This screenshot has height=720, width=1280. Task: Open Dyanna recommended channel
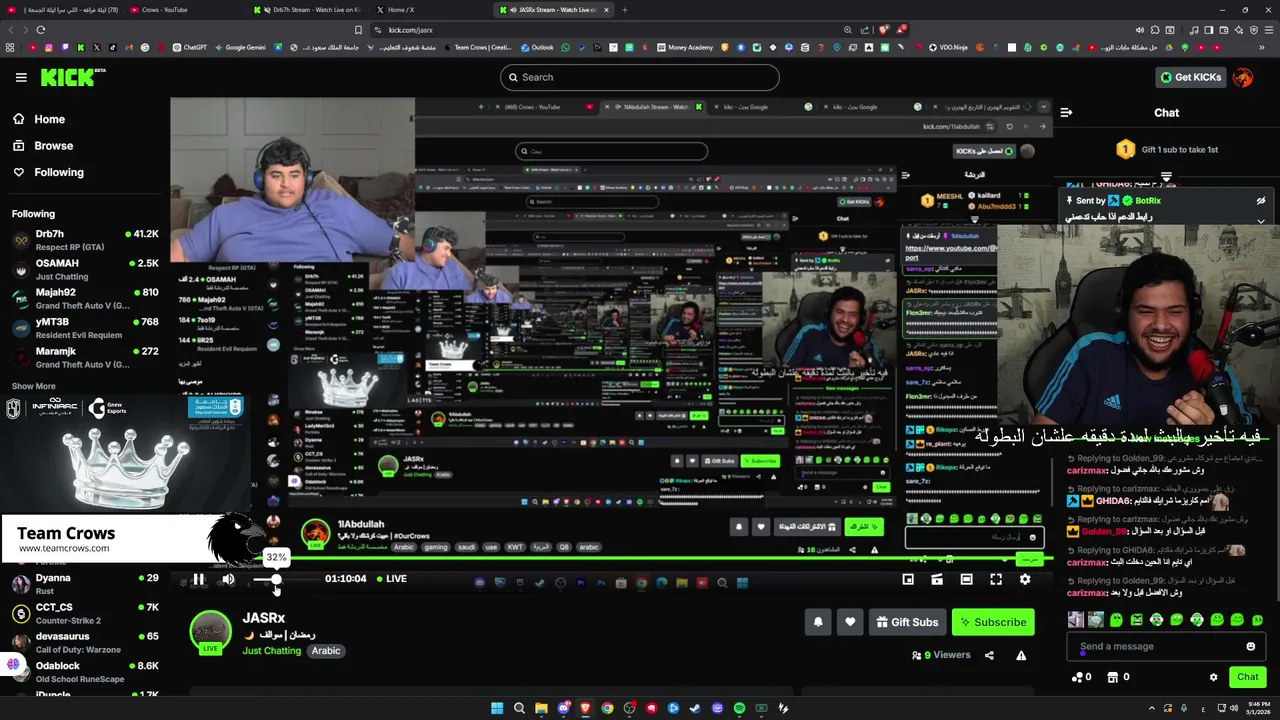(x=85, y=583)
